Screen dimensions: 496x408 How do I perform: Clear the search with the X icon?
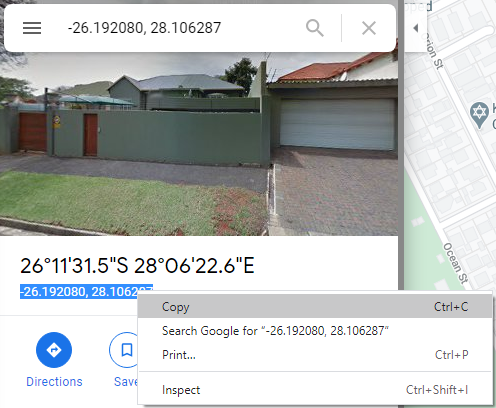[x=369, y=28]
